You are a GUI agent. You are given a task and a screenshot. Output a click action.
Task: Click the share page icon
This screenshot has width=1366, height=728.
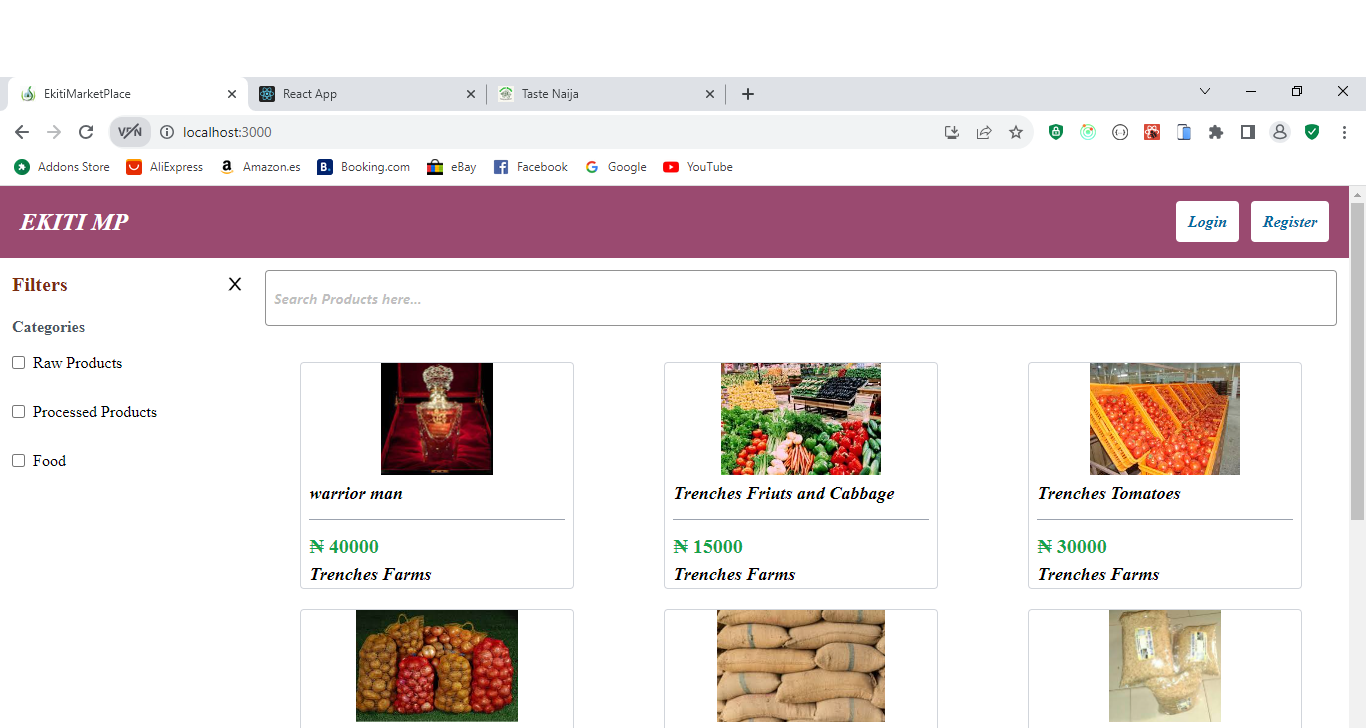pos(984,132)
